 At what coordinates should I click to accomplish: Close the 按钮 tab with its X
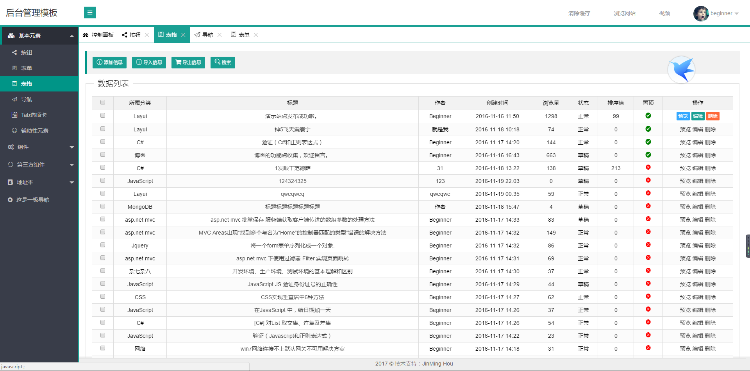[x=147, y=35]
